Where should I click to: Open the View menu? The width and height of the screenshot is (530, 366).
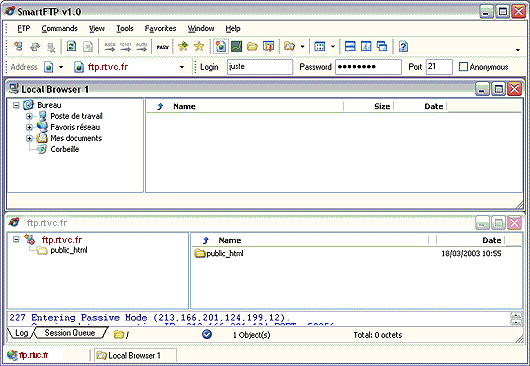(97, 28)
